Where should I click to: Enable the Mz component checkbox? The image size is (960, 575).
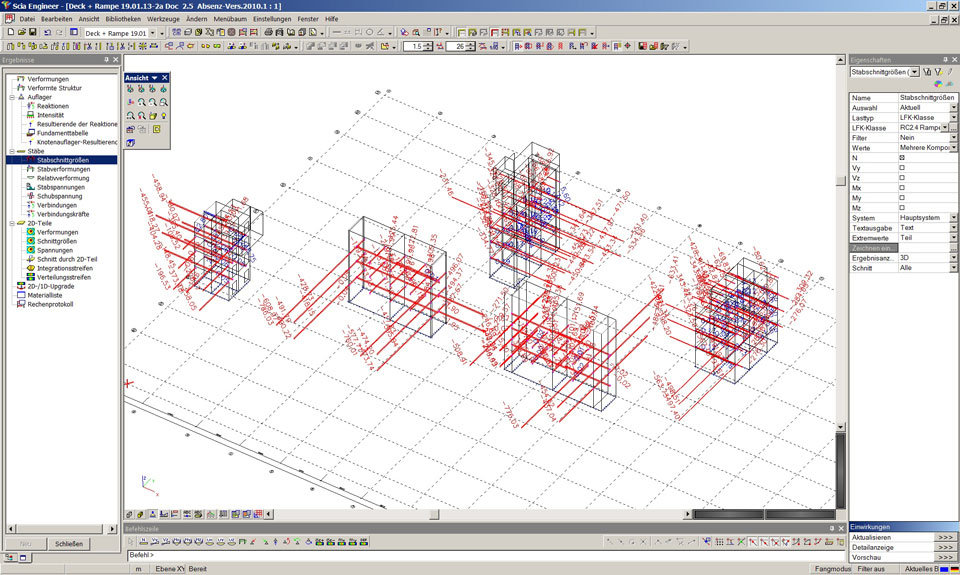(x=902, y=207)
